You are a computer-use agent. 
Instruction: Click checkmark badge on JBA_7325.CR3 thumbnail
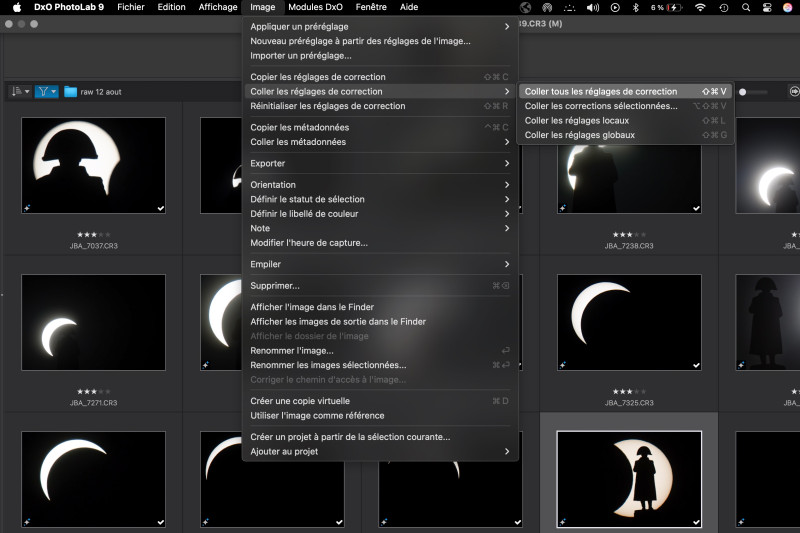click(696, 365)
